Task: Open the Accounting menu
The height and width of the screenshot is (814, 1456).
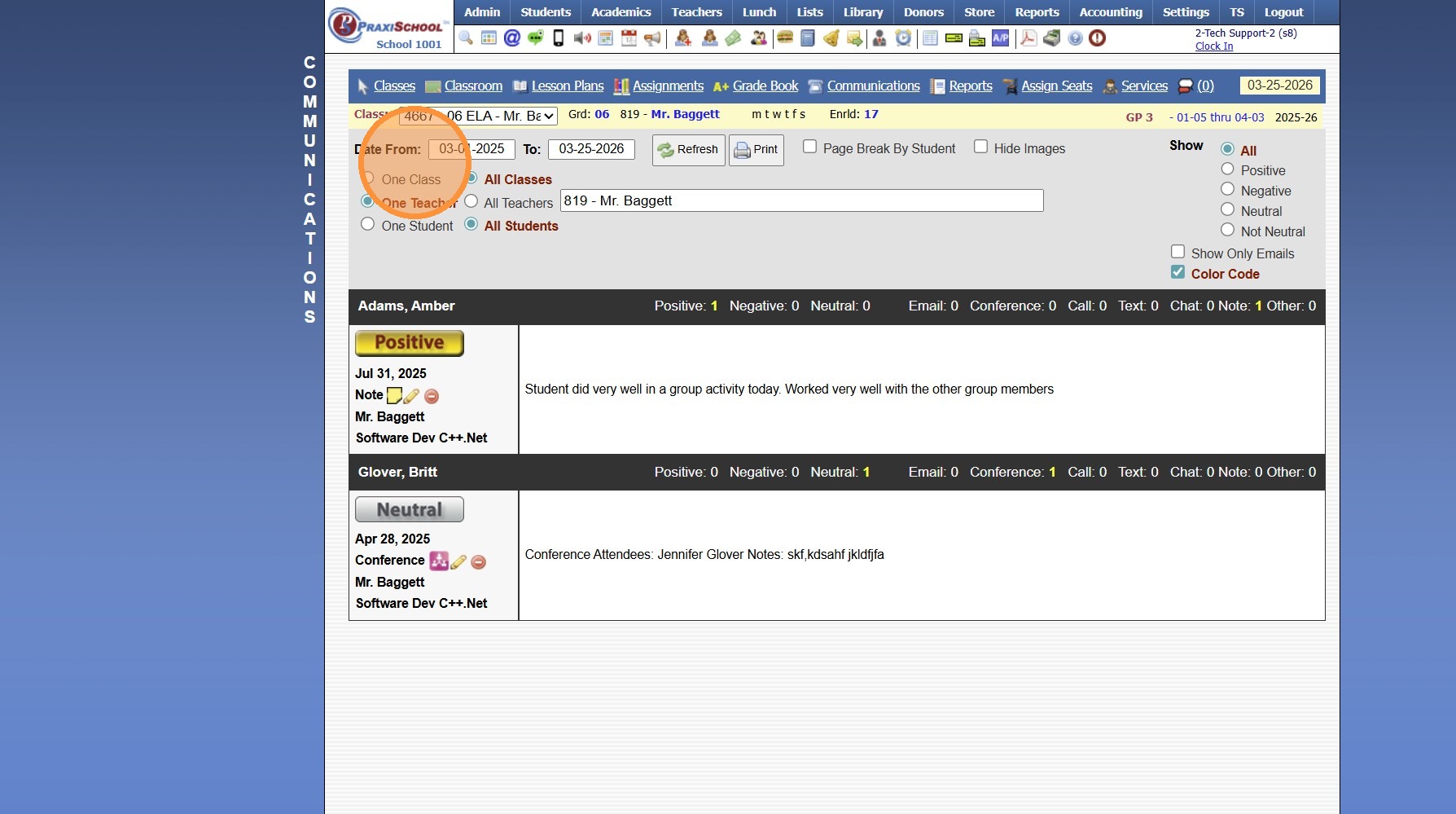Action: (x=1111, y=12)
